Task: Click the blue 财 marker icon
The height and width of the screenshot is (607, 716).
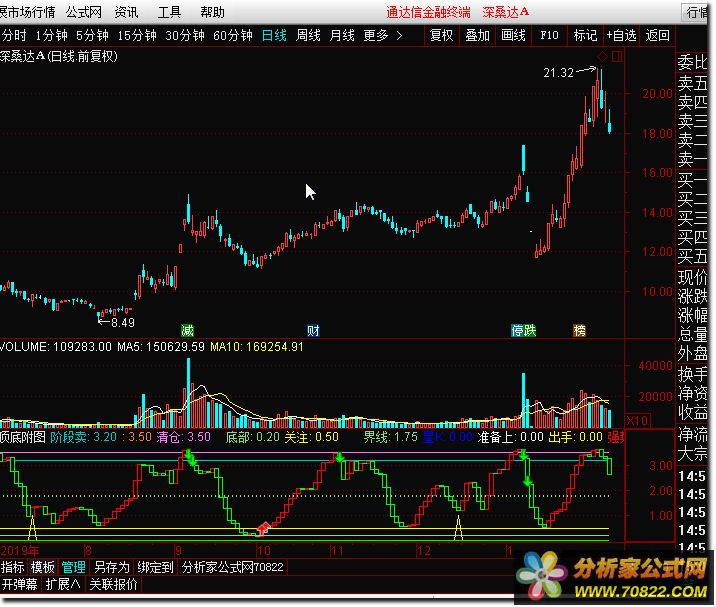Action: pos(313,330)
